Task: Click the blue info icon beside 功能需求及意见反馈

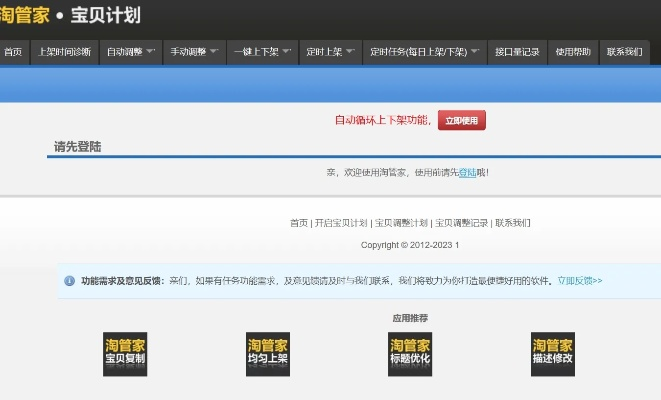Action: click(x=69, y=281)
